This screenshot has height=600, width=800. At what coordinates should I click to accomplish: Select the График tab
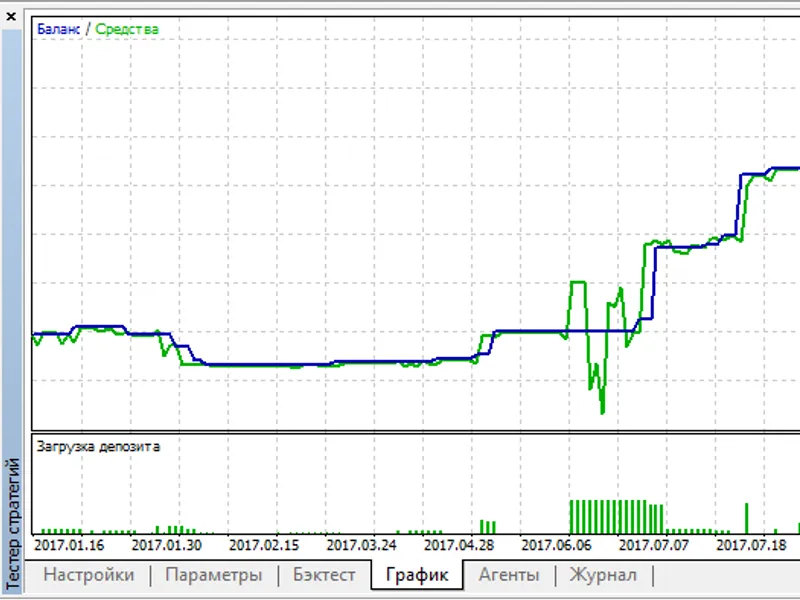417,575
